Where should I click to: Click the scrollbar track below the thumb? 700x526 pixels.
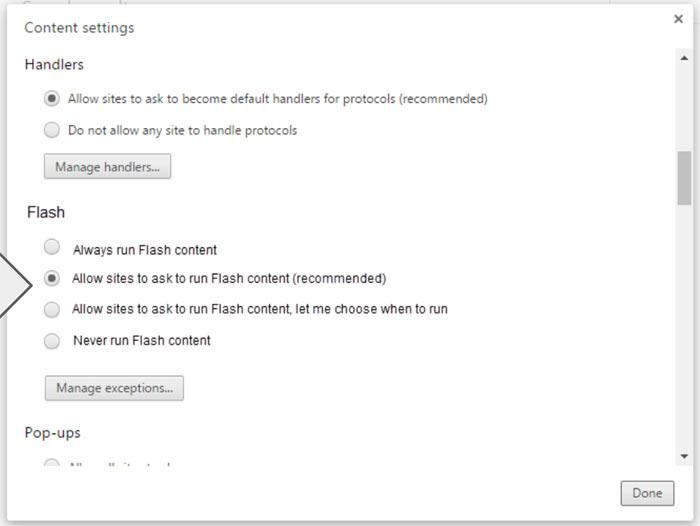684,330
